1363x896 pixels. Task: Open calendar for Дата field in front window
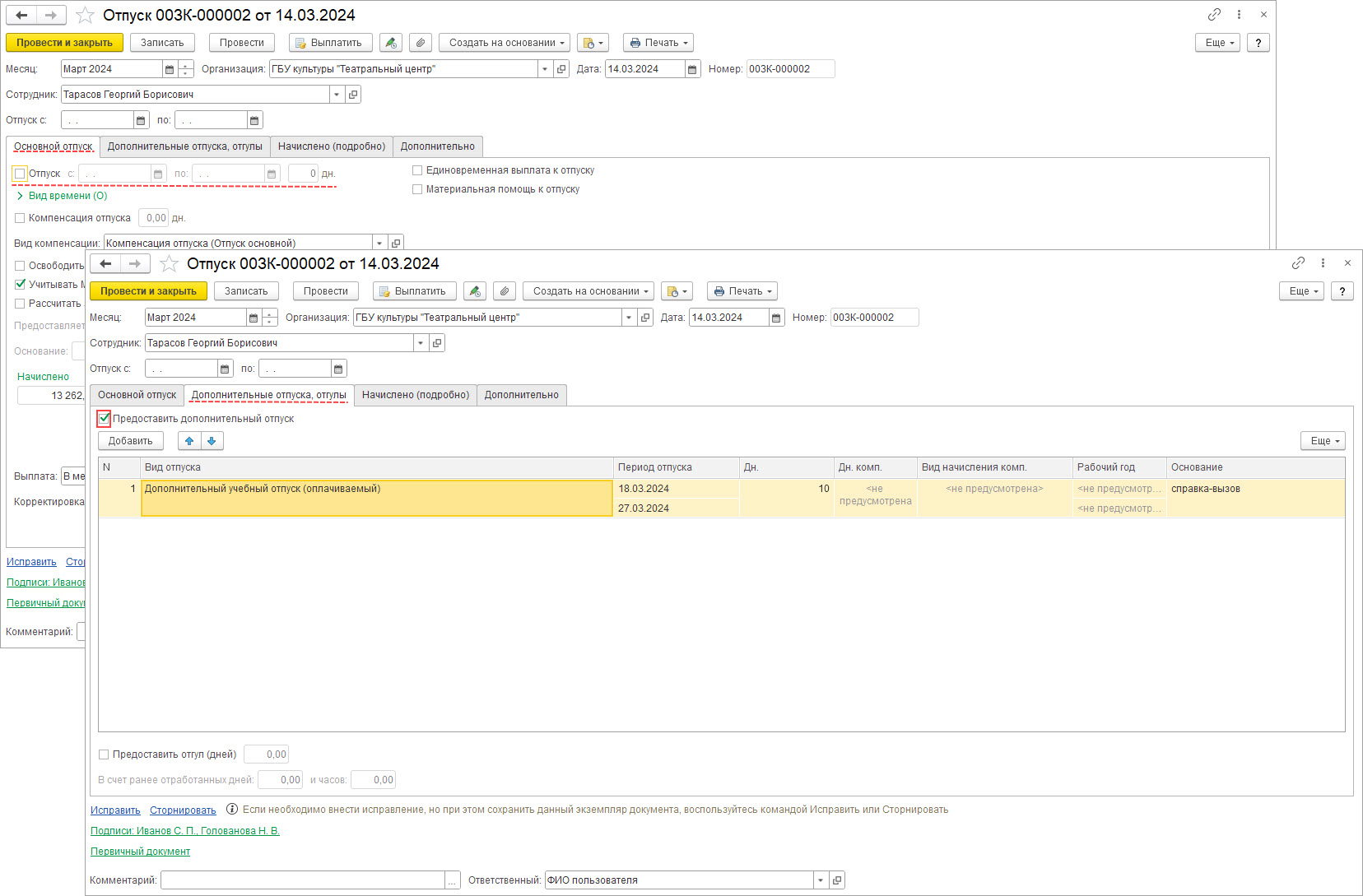pos(776,318)
